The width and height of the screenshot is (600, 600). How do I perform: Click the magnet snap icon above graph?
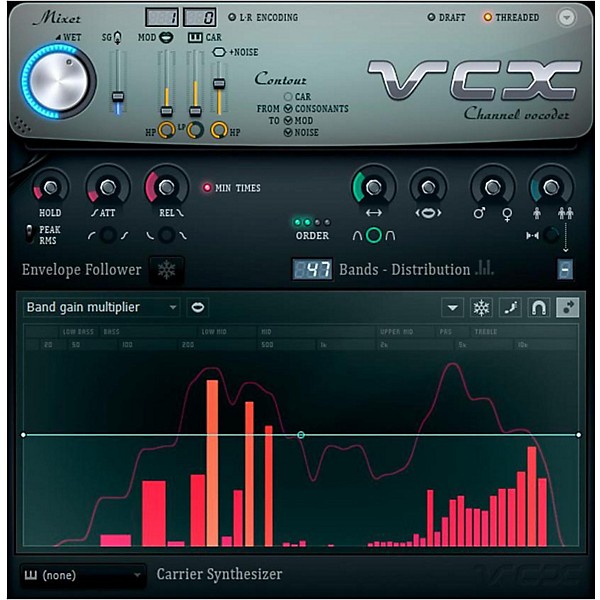539,308
